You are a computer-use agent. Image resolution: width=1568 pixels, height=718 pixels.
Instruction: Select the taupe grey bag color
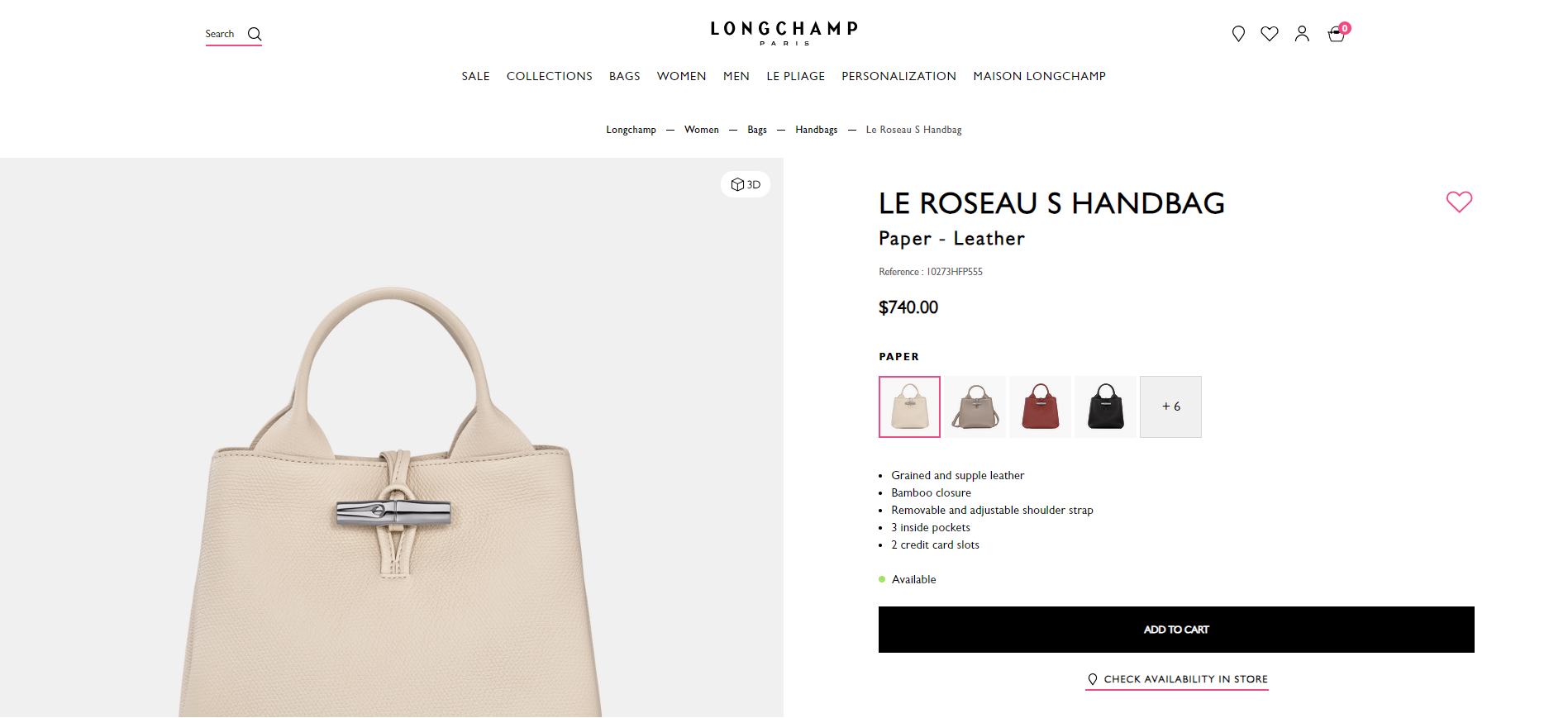click(975, 407)
